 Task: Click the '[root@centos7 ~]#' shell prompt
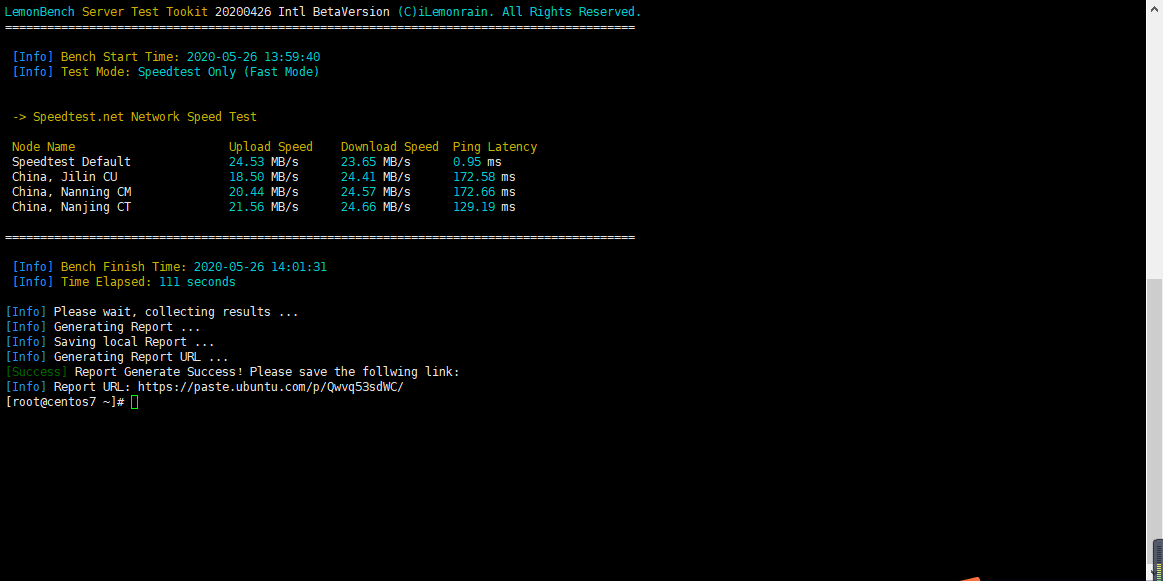[65, 401]
